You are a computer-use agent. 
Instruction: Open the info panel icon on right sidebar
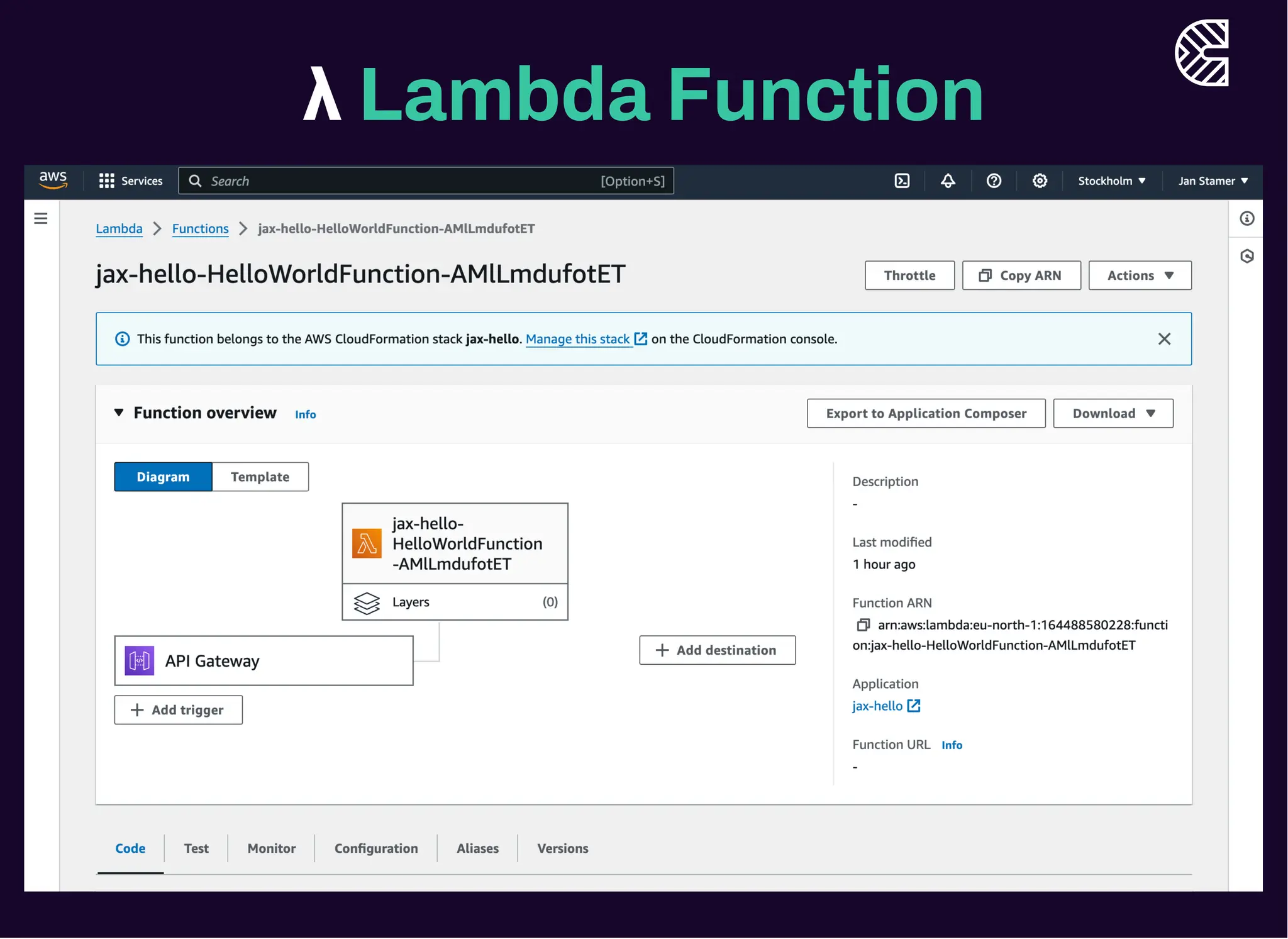[x=1246, y=218]
